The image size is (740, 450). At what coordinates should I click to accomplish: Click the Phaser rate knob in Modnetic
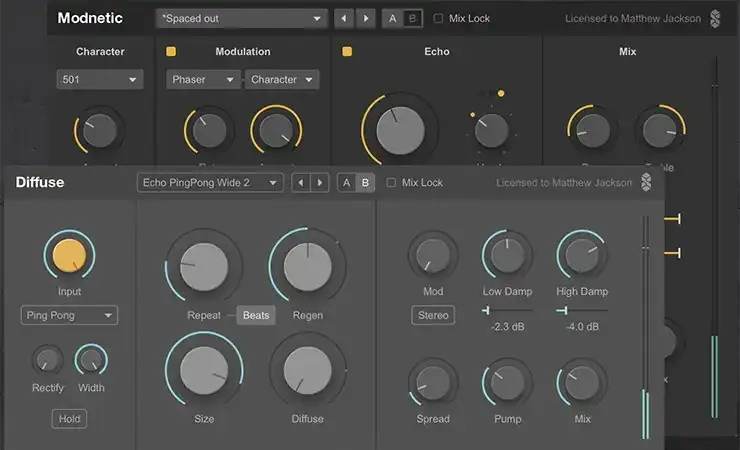pyautogui.click(x=209, y=131)
